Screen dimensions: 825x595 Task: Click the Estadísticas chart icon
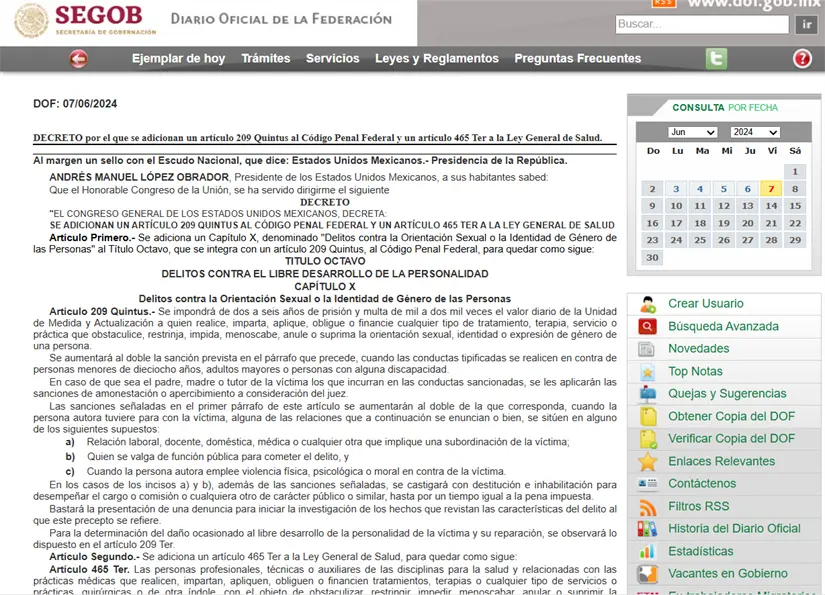coord(648,552)
